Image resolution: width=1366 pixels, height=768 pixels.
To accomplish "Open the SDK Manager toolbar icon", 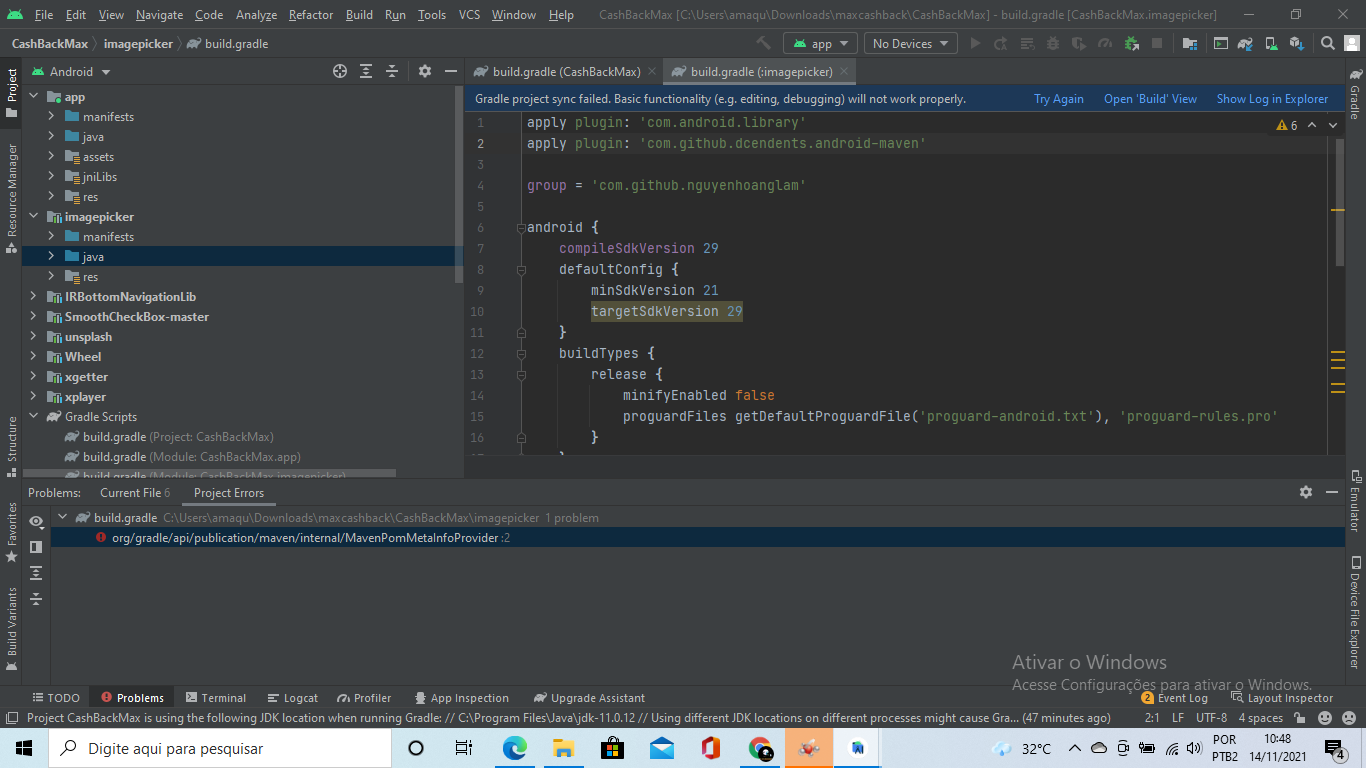I will click(1297, 44).
